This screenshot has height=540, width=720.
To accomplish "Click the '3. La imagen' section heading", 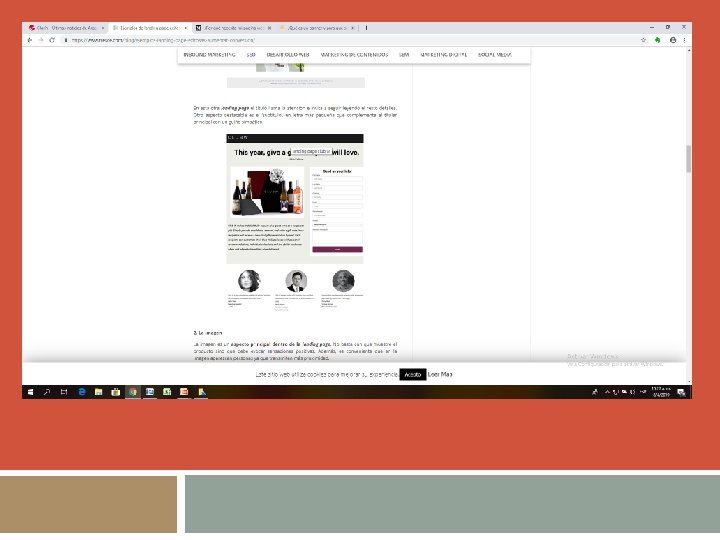I will coord(208,333).
